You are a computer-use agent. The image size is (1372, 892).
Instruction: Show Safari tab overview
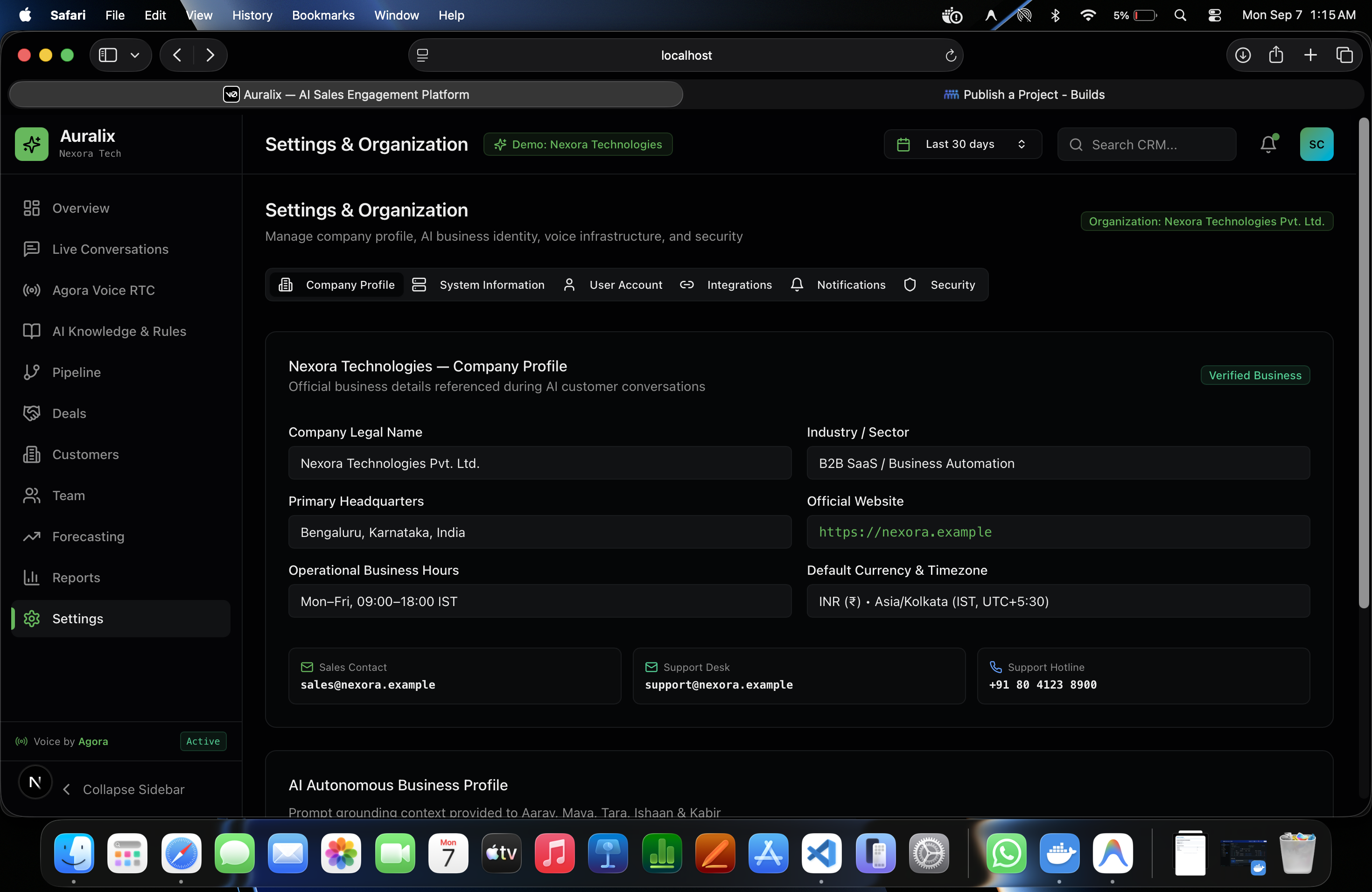pyautogui.click(x=1344, y=56)
